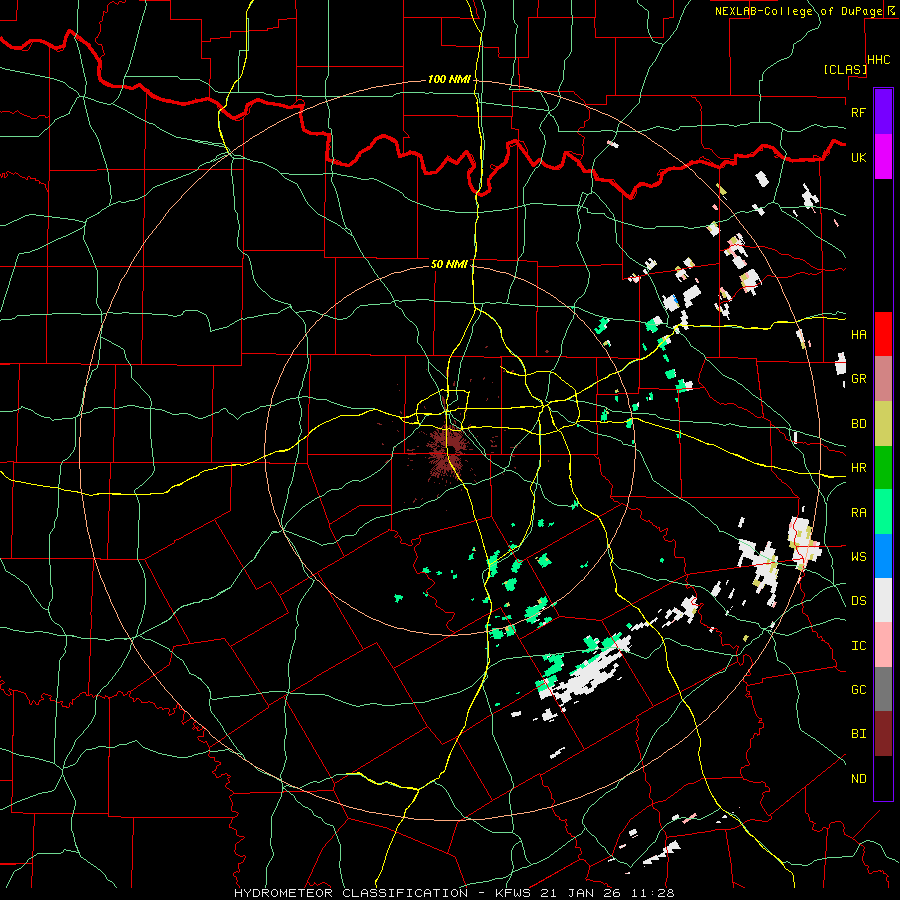This screenshot has width=900, height=900.
Task: Click the BI legend label
Action: tap(858, 734)
